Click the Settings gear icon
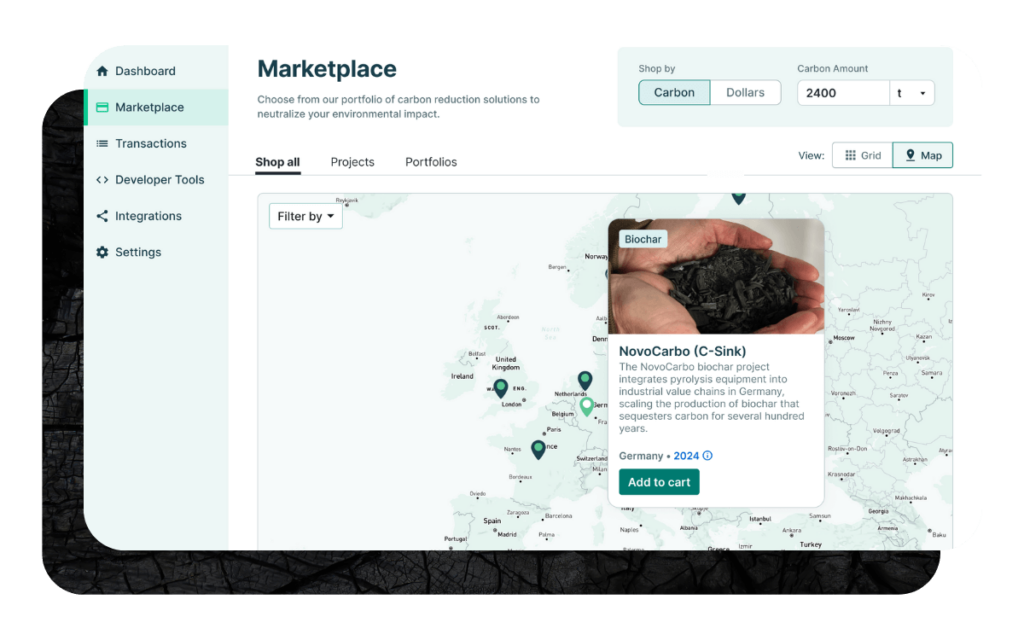 click(102, 252)
